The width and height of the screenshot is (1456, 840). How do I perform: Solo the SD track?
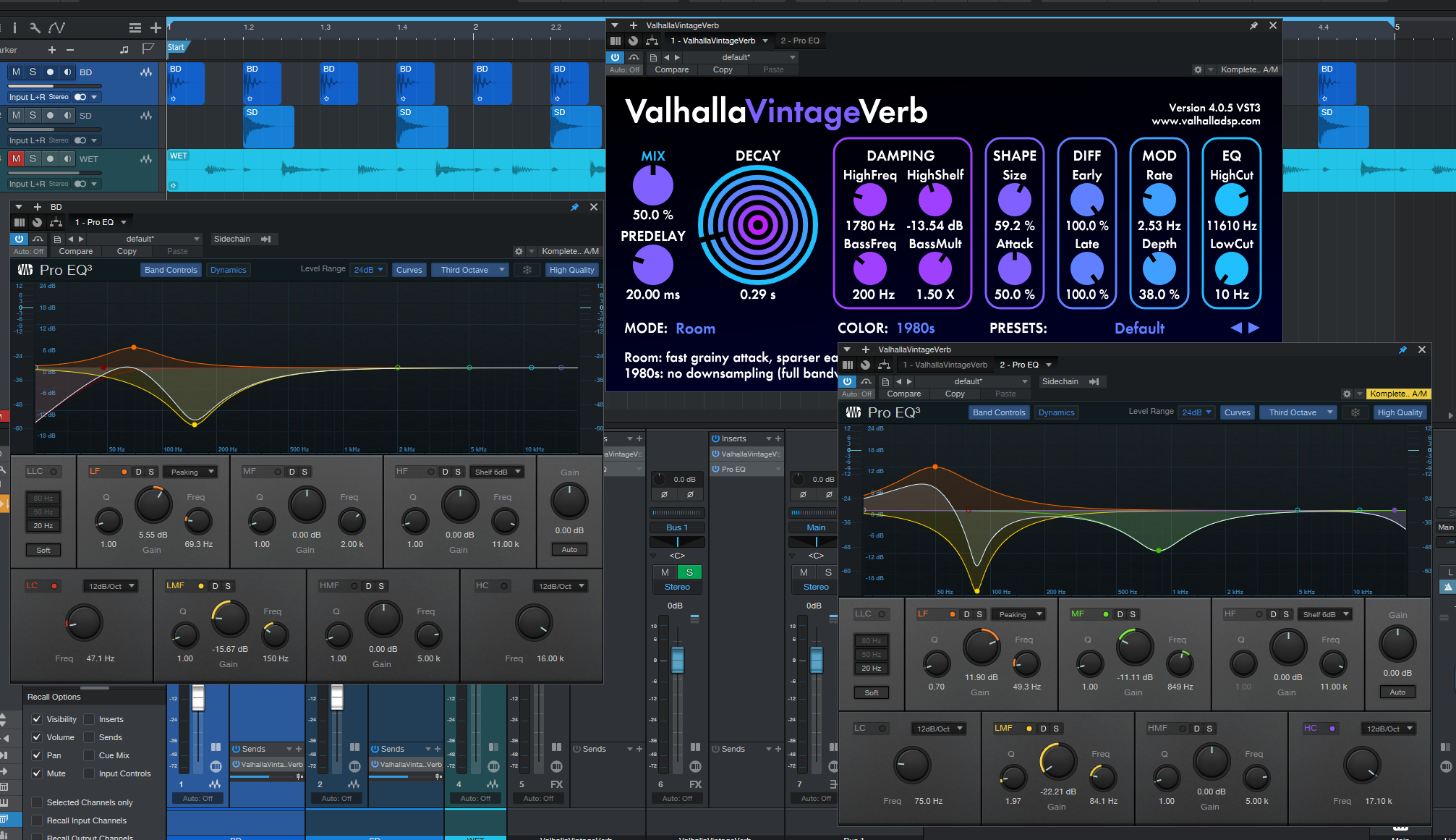33,116
